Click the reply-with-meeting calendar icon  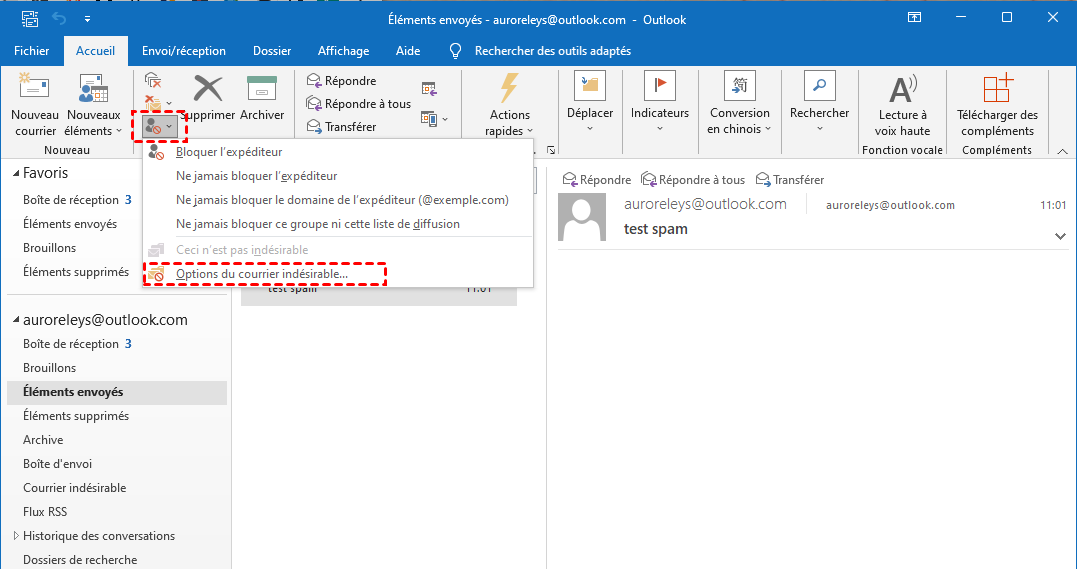coord(429,89)
